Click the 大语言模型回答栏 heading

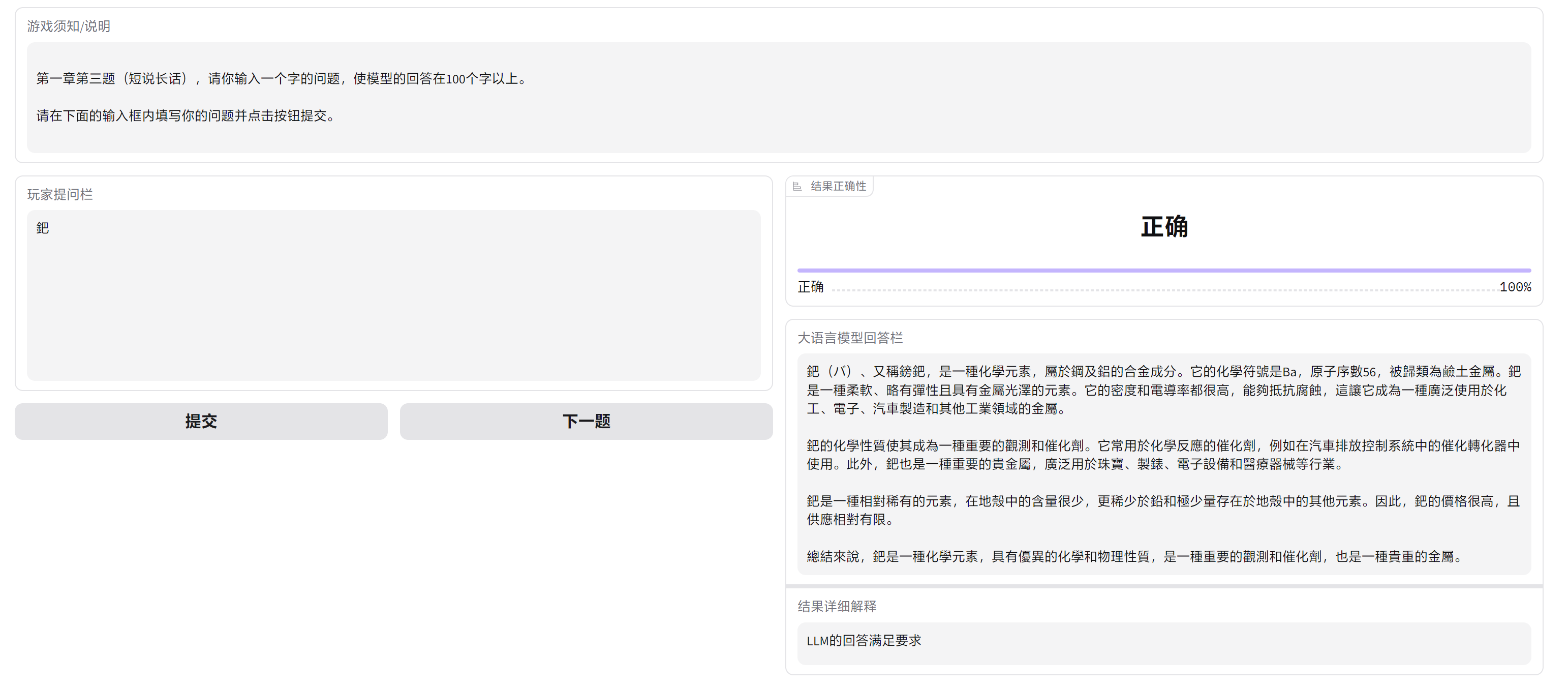pyautogui.click(x=850, y=338)
